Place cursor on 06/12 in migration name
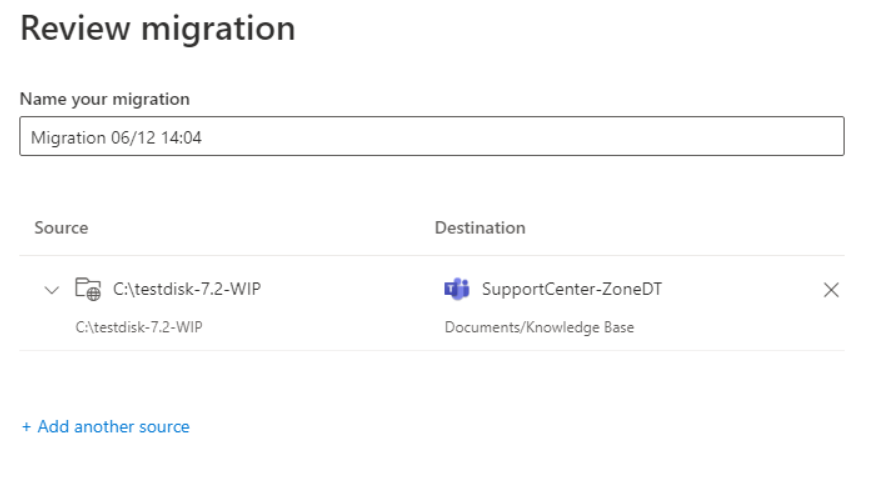The height and width of the screenshot is (489, 883). click(x=133, y=137)
